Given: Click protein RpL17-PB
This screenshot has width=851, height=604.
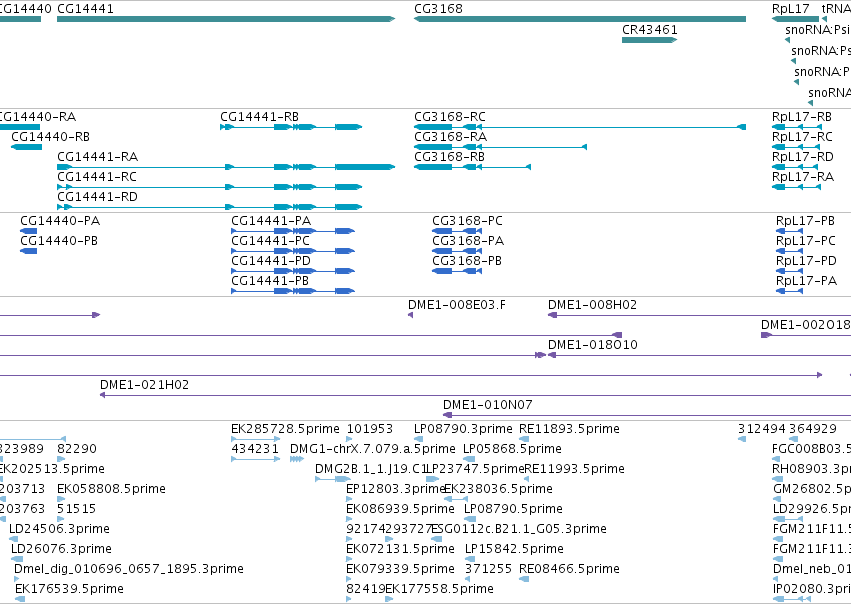Looking at the screenshot, I should 789,231.
